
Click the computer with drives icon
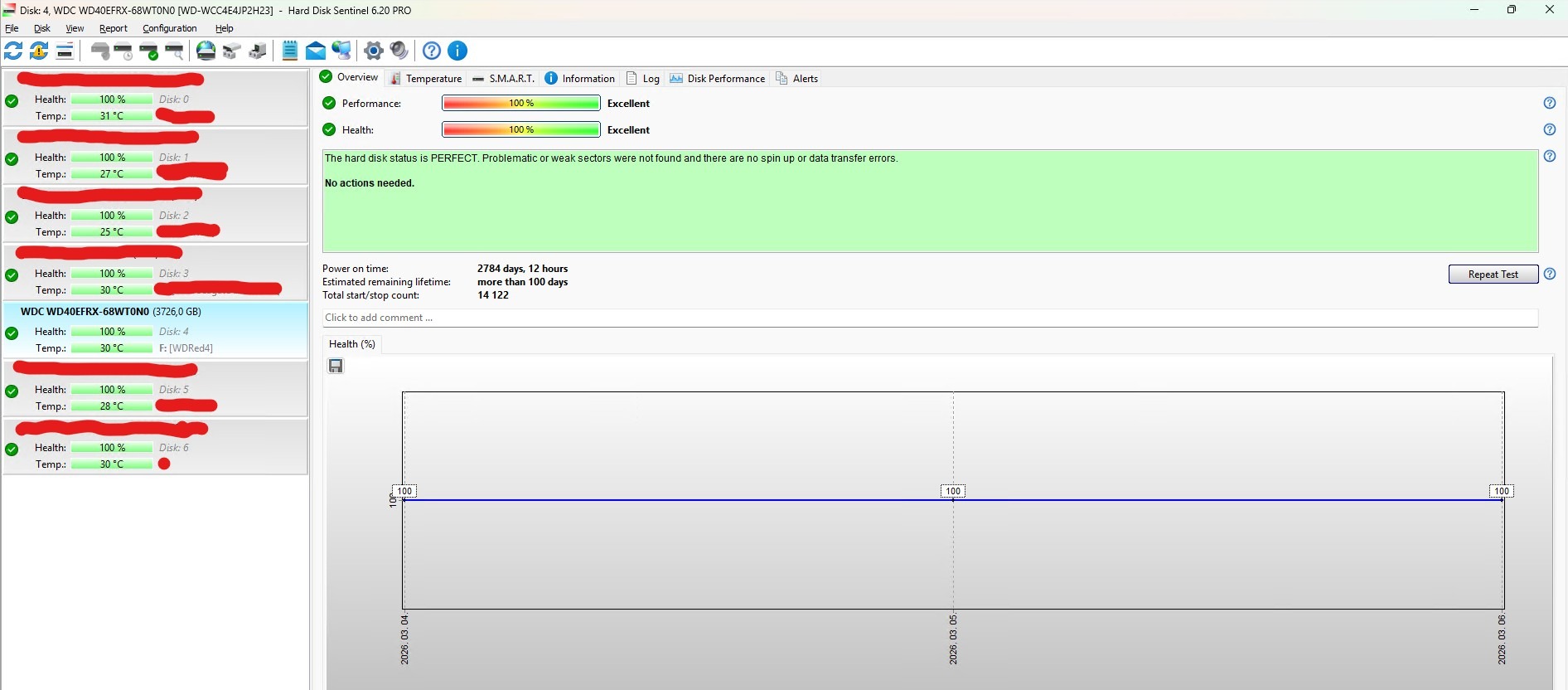pos(258,51)
